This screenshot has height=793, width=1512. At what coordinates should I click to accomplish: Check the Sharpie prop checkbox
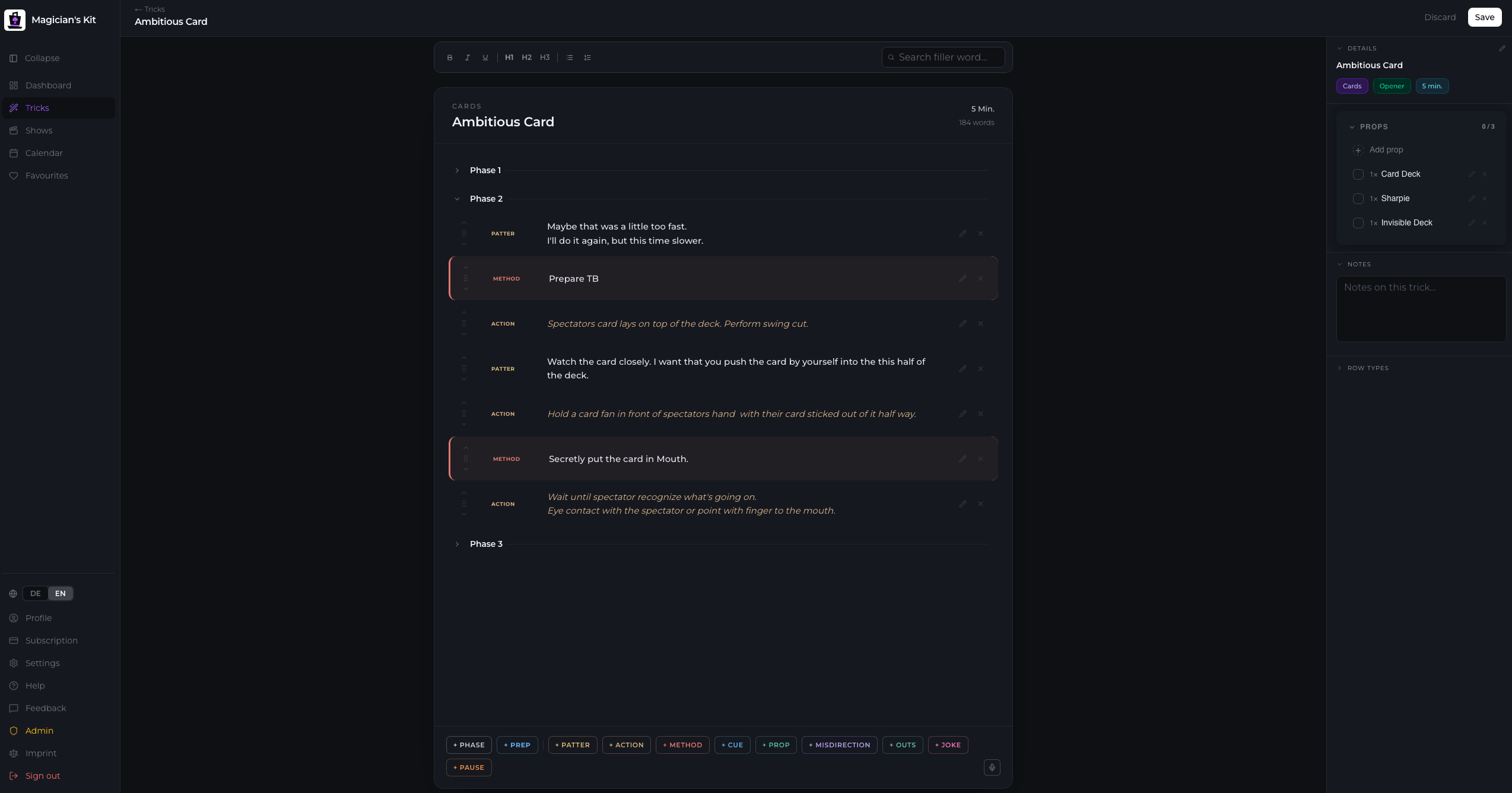(1358, 199)
